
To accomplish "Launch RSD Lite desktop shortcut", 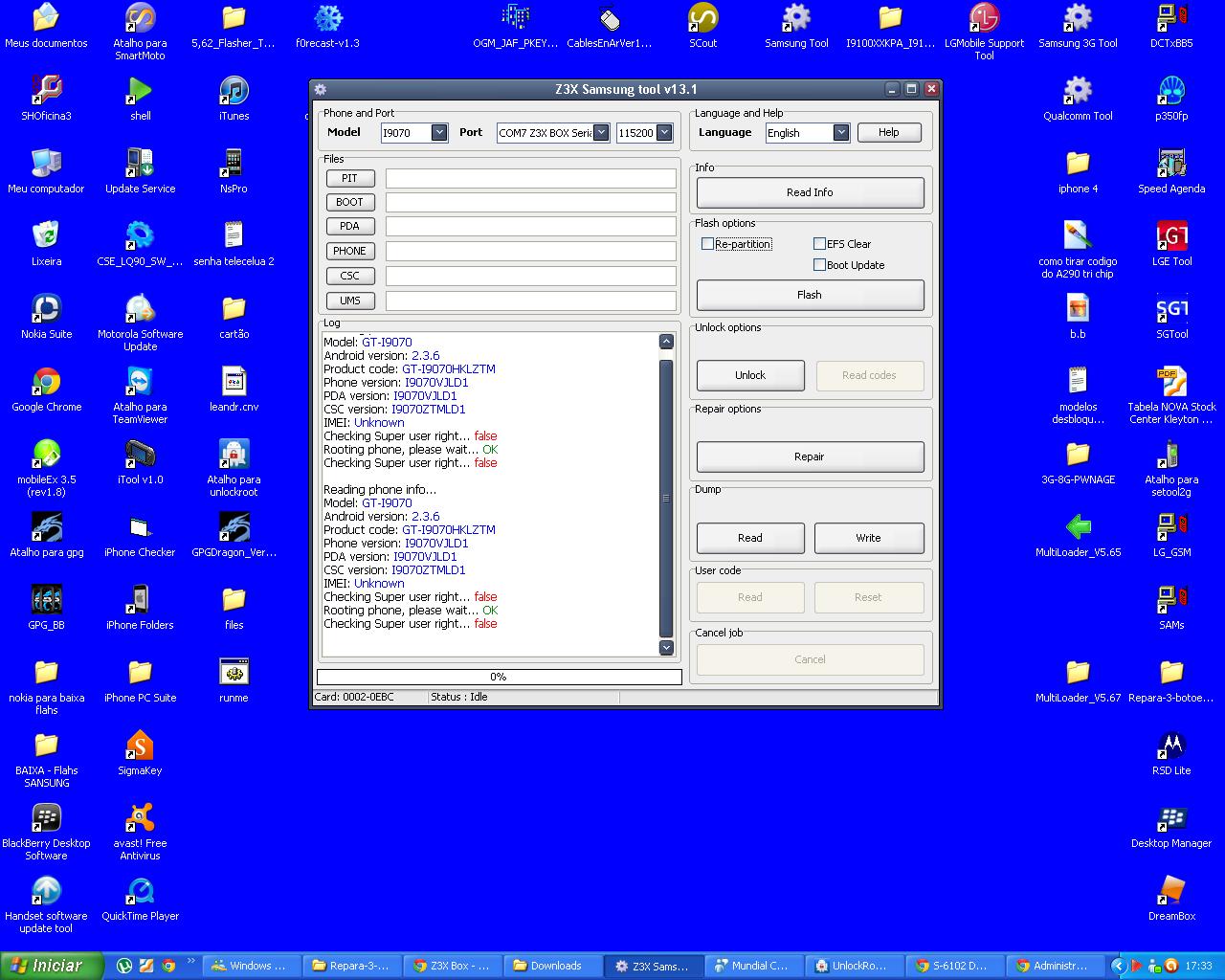I will tap(1171, 753).
